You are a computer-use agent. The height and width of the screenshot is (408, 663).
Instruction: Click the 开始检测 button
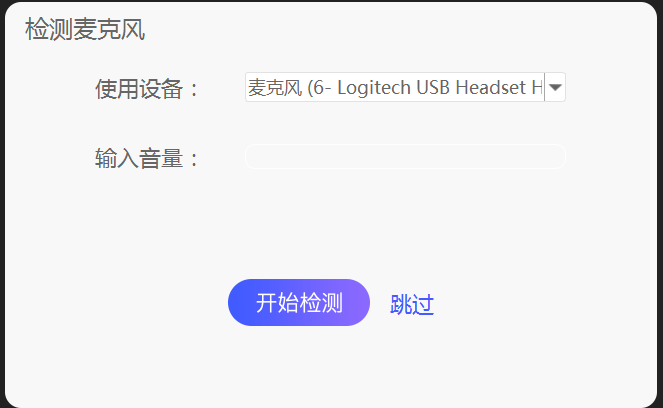(299, 302)
